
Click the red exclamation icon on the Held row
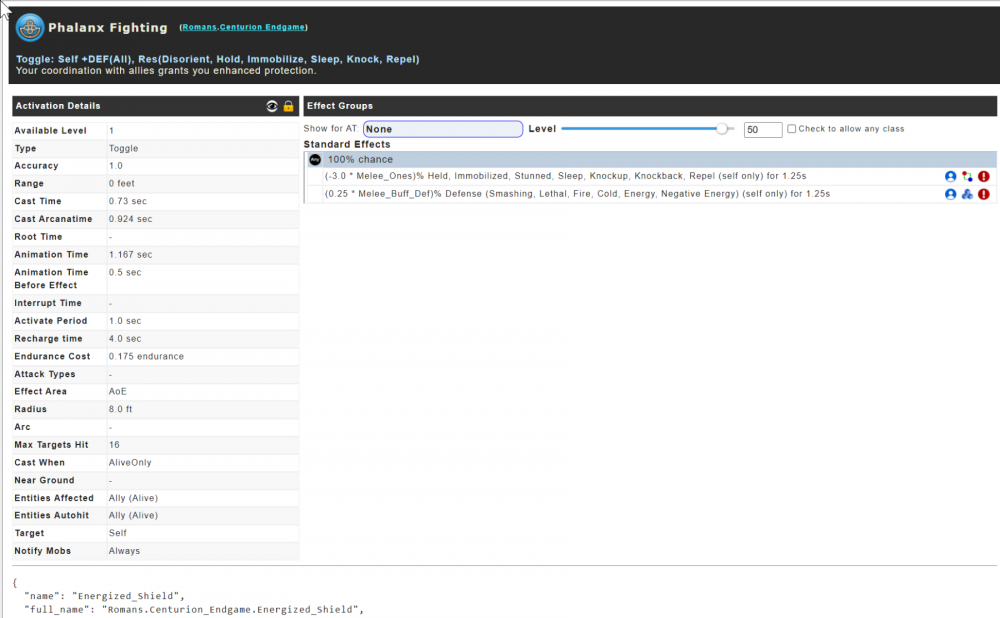(984, 177)
